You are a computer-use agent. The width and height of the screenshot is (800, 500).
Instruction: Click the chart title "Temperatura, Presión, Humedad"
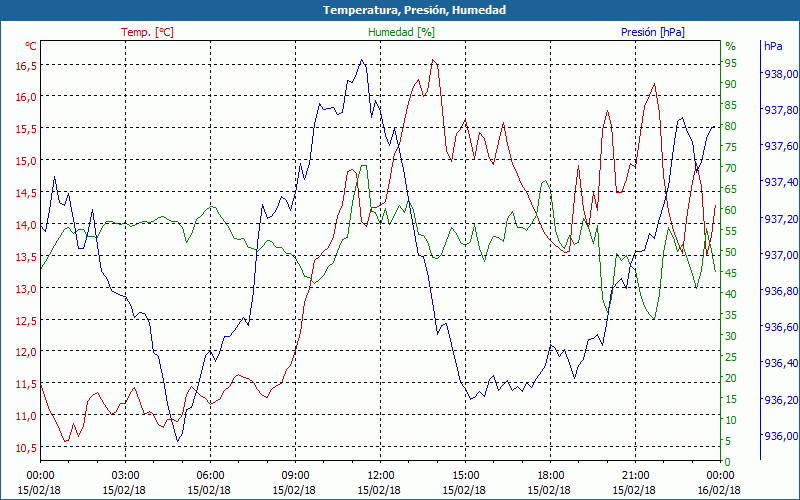pyautogui.click(x=414, y=10)
